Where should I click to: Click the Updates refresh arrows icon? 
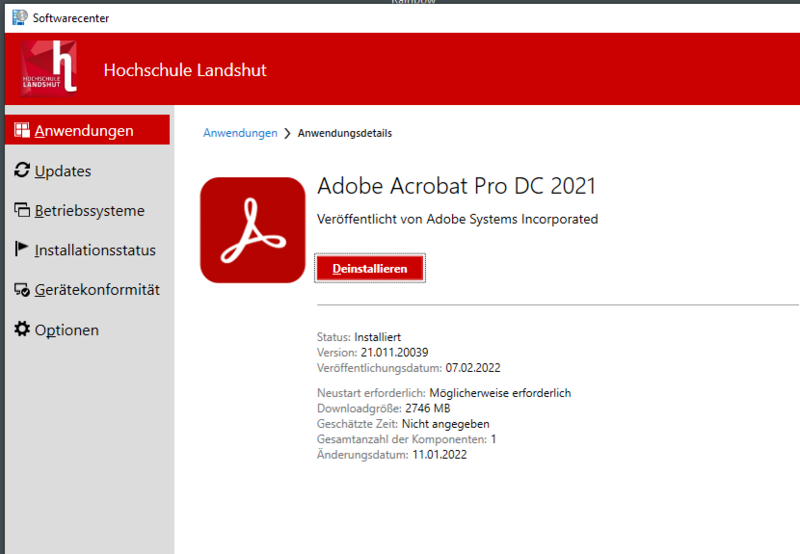[x=22, y=171]
